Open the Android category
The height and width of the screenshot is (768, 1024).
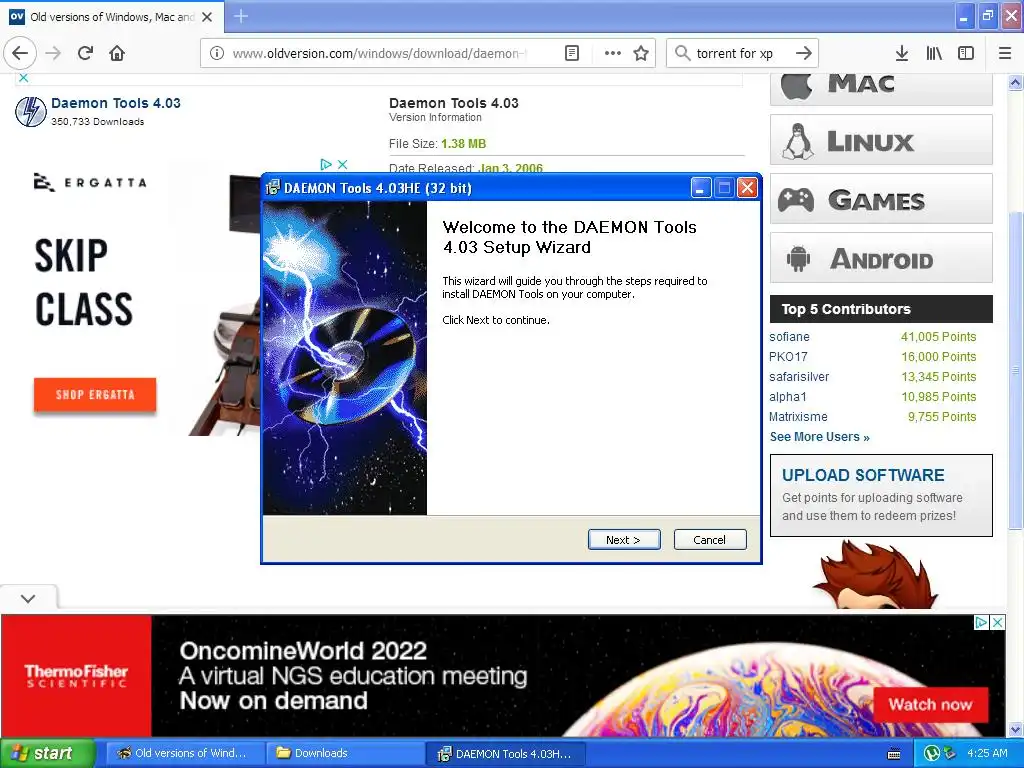tap(881, 257)
